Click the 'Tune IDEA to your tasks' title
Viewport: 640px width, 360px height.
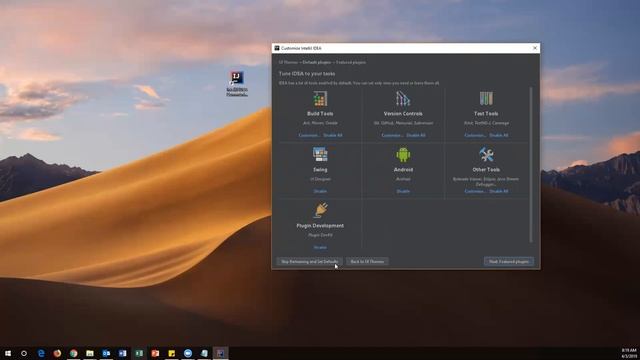pos(307,74)
